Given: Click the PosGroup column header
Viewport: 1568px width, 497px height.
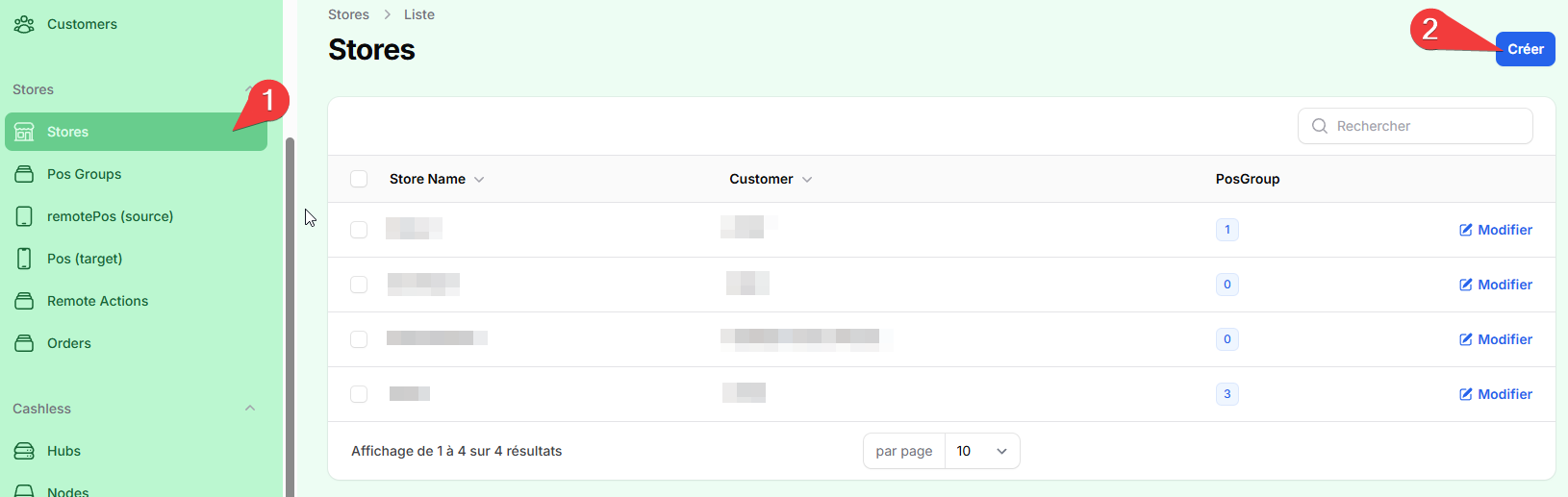Looking at the screenshot, I should (x=1248, y=179).
